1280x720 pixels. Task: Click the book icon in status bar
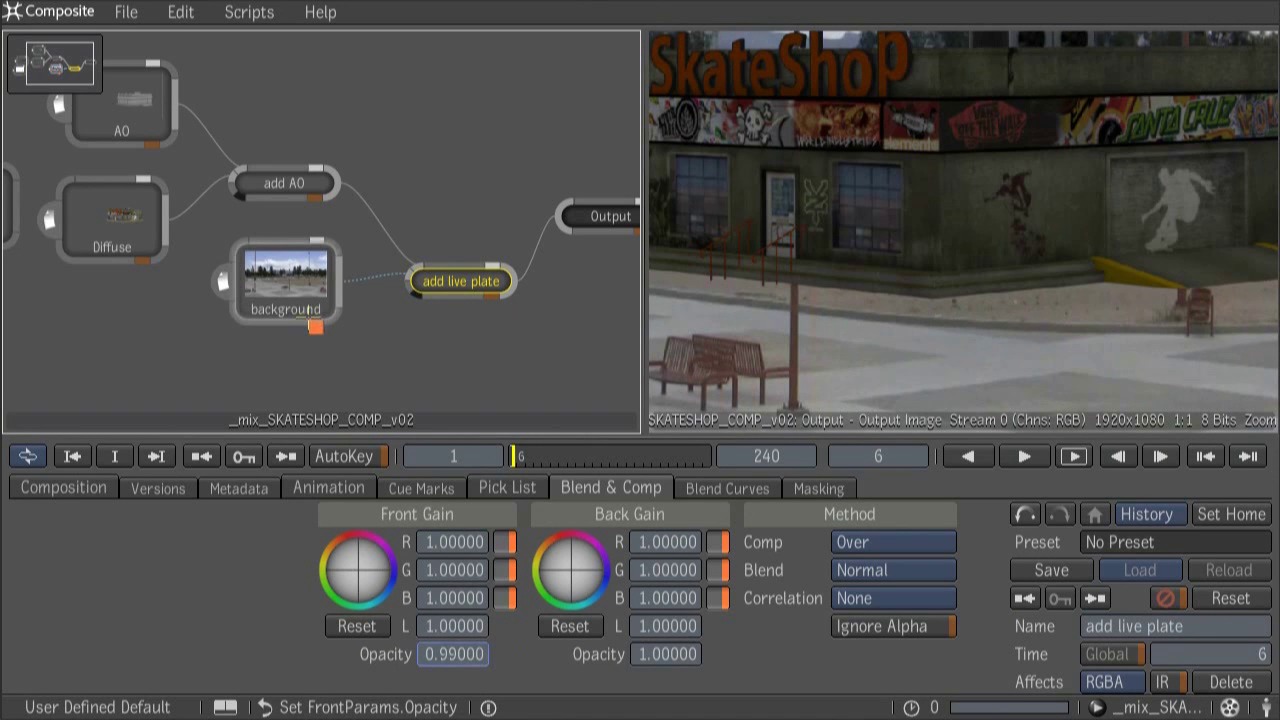pyautogui.click(x=225, y=707)
